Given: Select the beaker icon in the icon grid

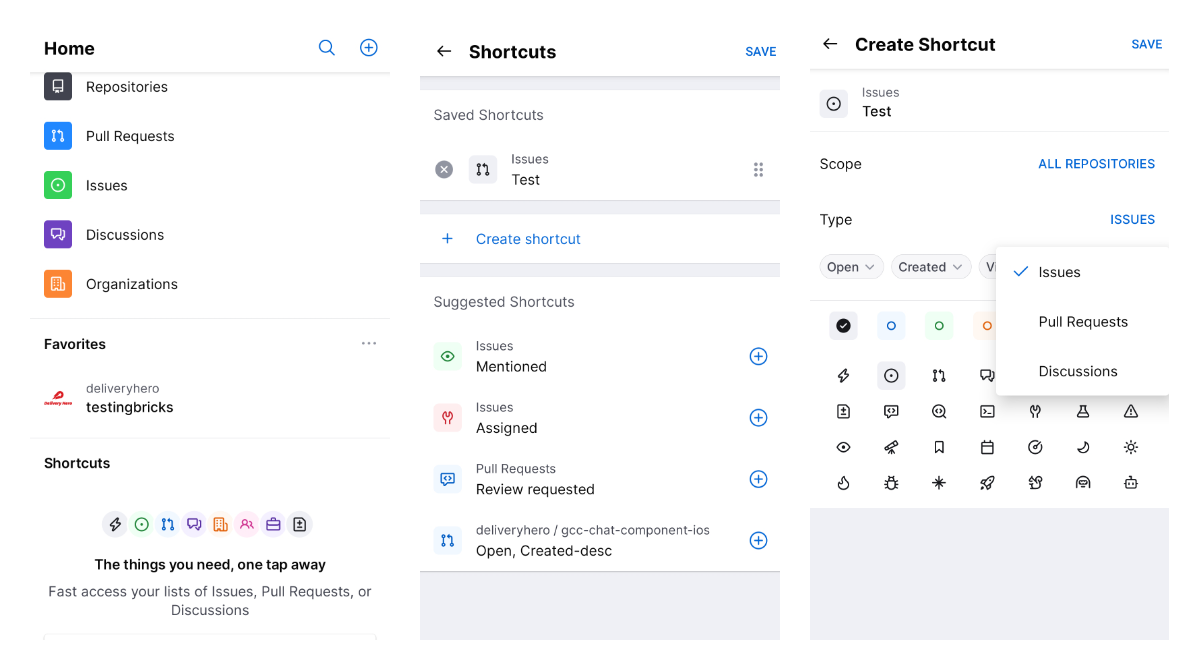Looking at the screenshot, I should [x=1083, y=410].
